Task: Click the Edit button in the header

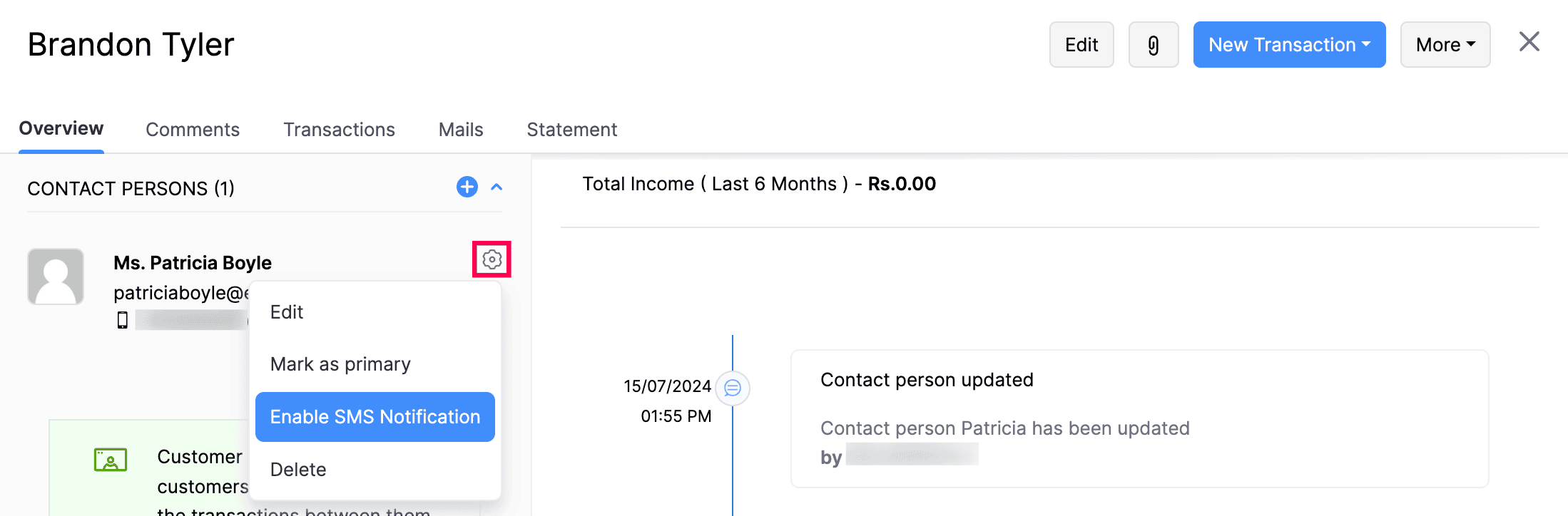Action: tap(1081, 45)
